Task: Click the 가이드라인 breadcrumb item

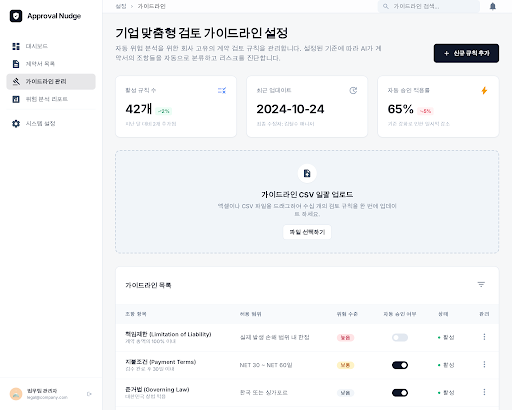Action: pyautogui.click(x=151, y=6)
